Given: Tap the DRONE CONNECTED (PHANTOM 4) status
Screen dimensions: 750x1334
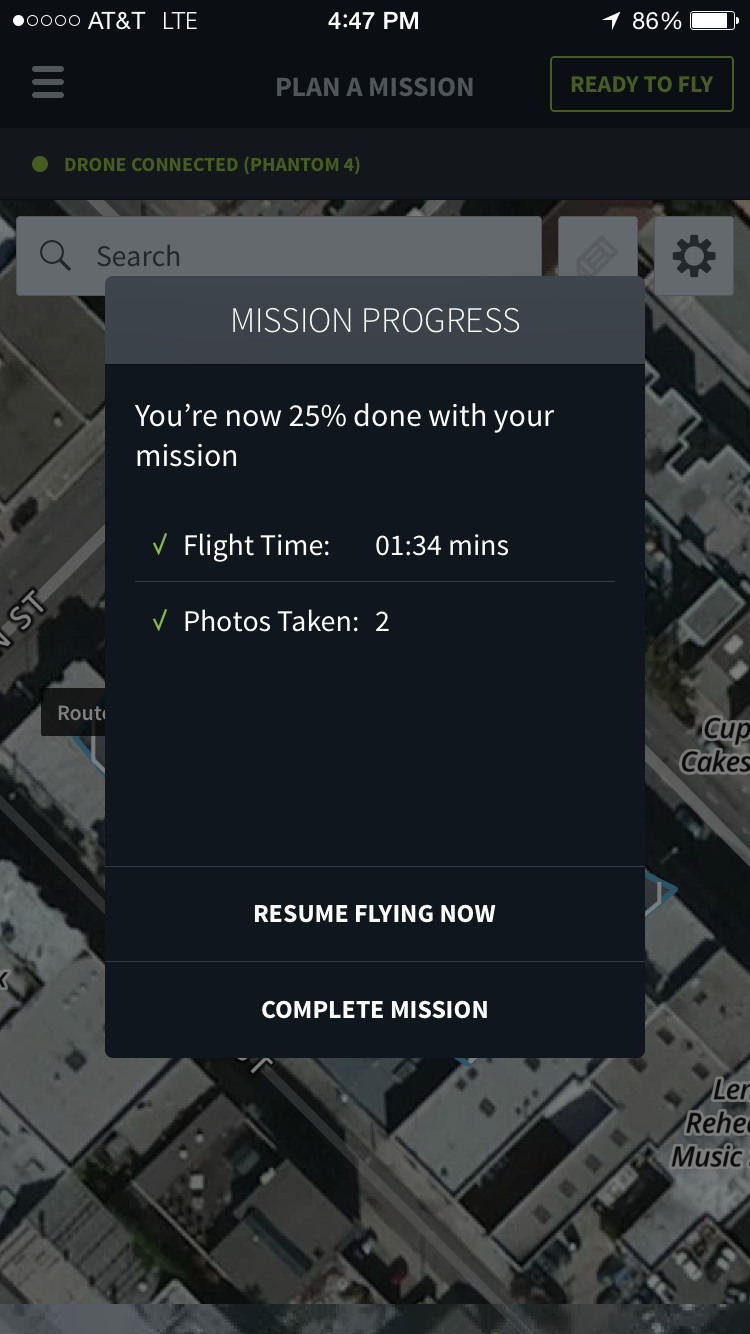Looking at the screenshot, I should tap(212, 164).
